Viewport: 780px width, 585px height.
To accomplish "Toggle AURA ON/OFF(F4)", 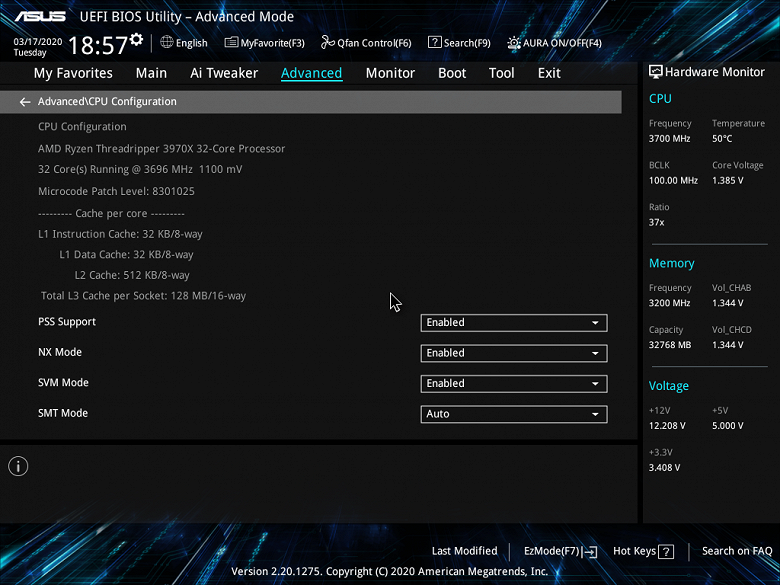I will (x=554, y=43).
